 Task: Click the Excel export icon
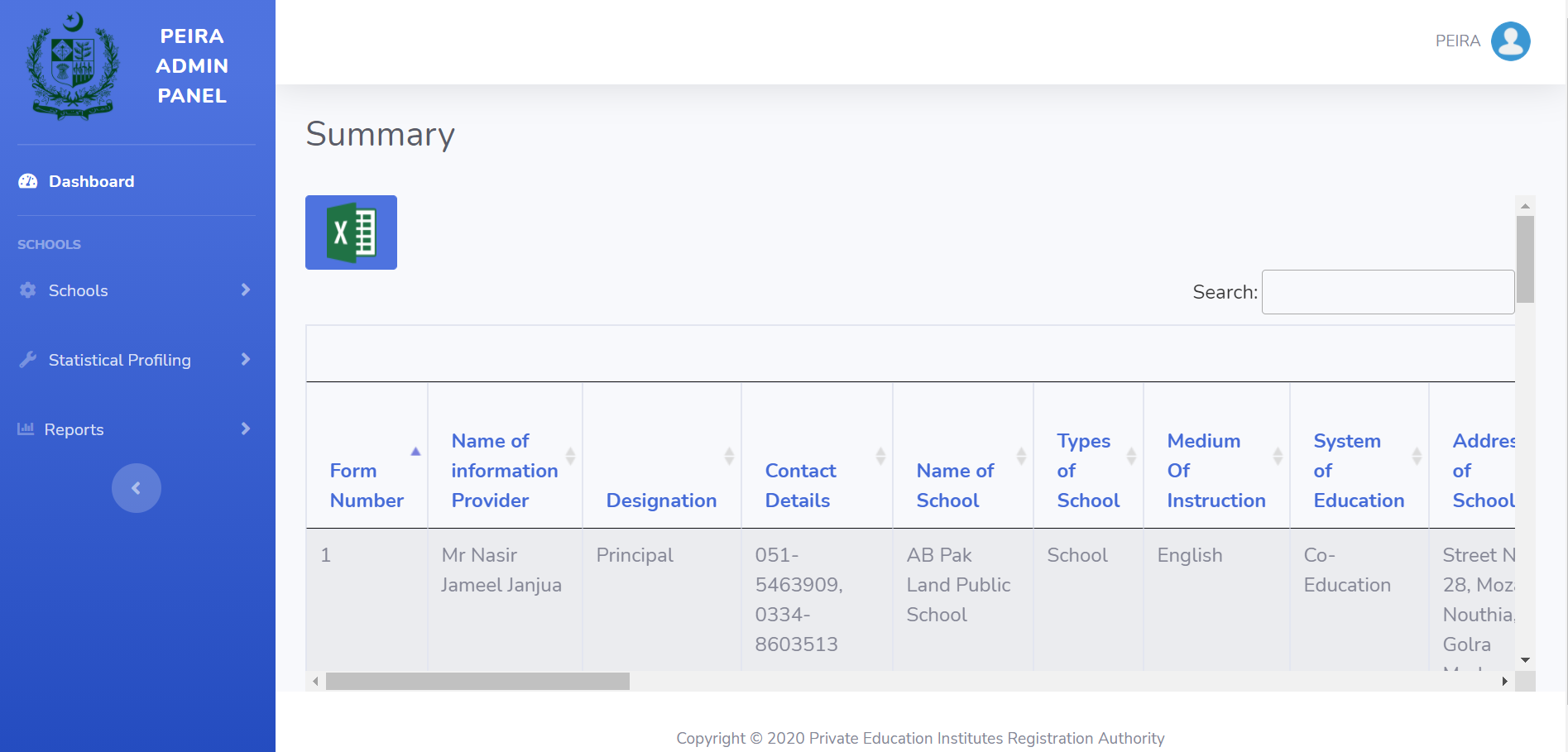tap(351, 232)
